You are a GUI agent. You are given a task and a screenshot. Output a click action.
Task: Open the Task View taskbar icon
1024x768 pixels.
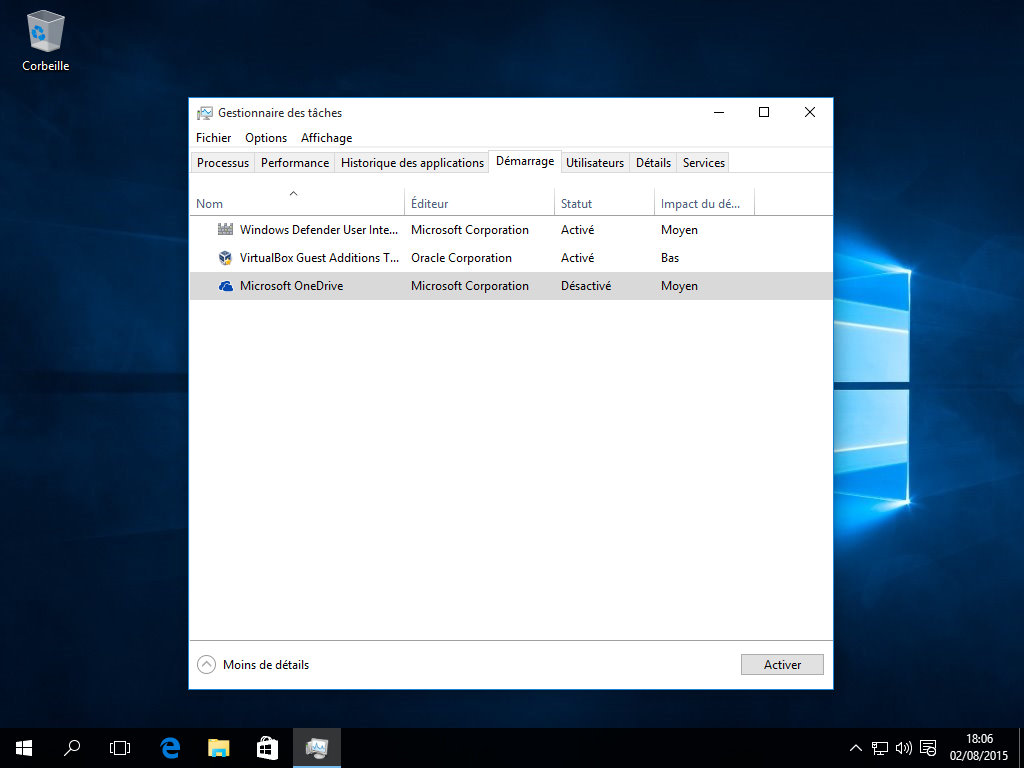click(120, 747)
